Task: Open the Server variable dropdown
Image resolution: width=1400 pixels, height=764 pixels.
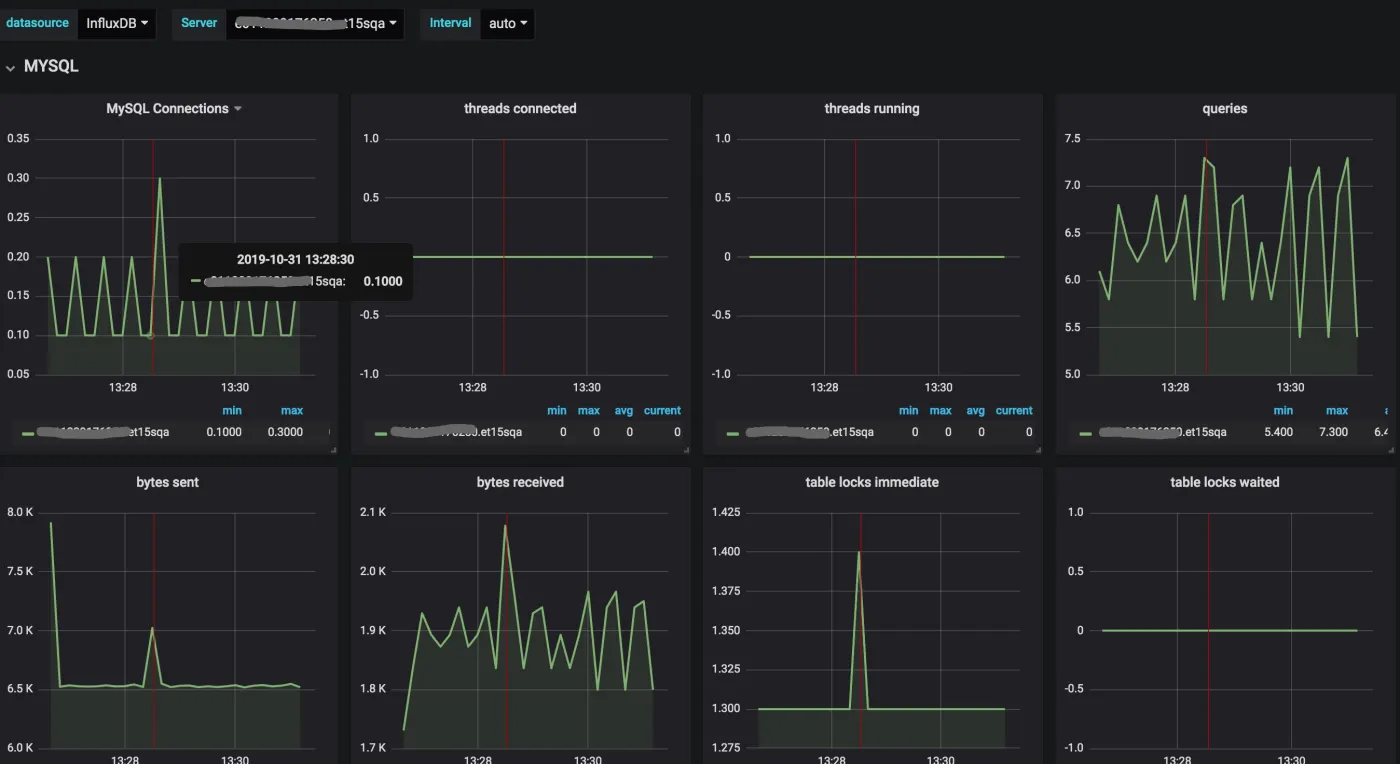Action: [315, 23]
